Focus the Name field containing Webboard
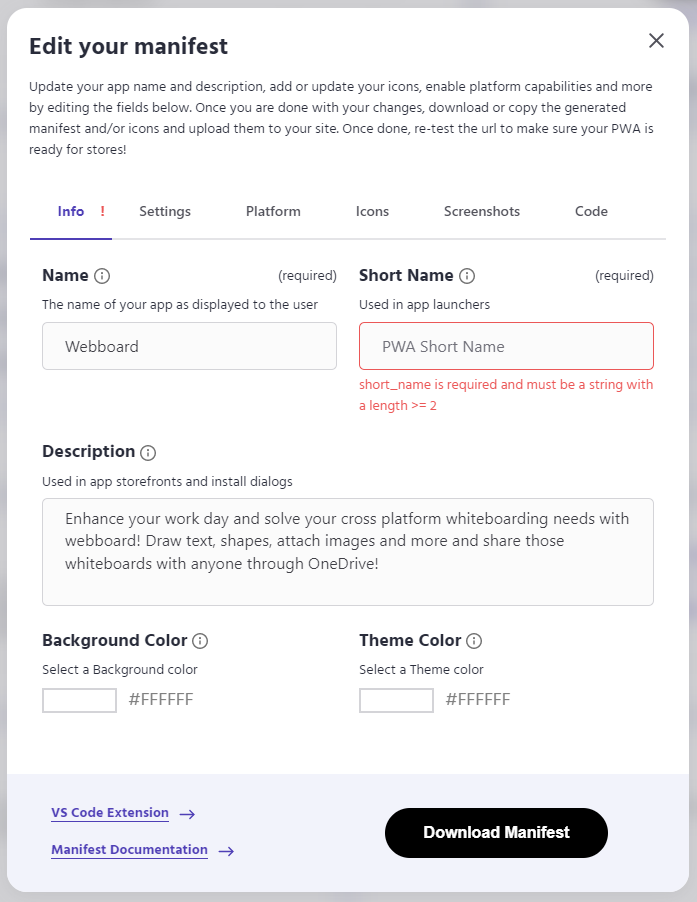This screenshot has height=902, width=697. (x=189, y=346)
